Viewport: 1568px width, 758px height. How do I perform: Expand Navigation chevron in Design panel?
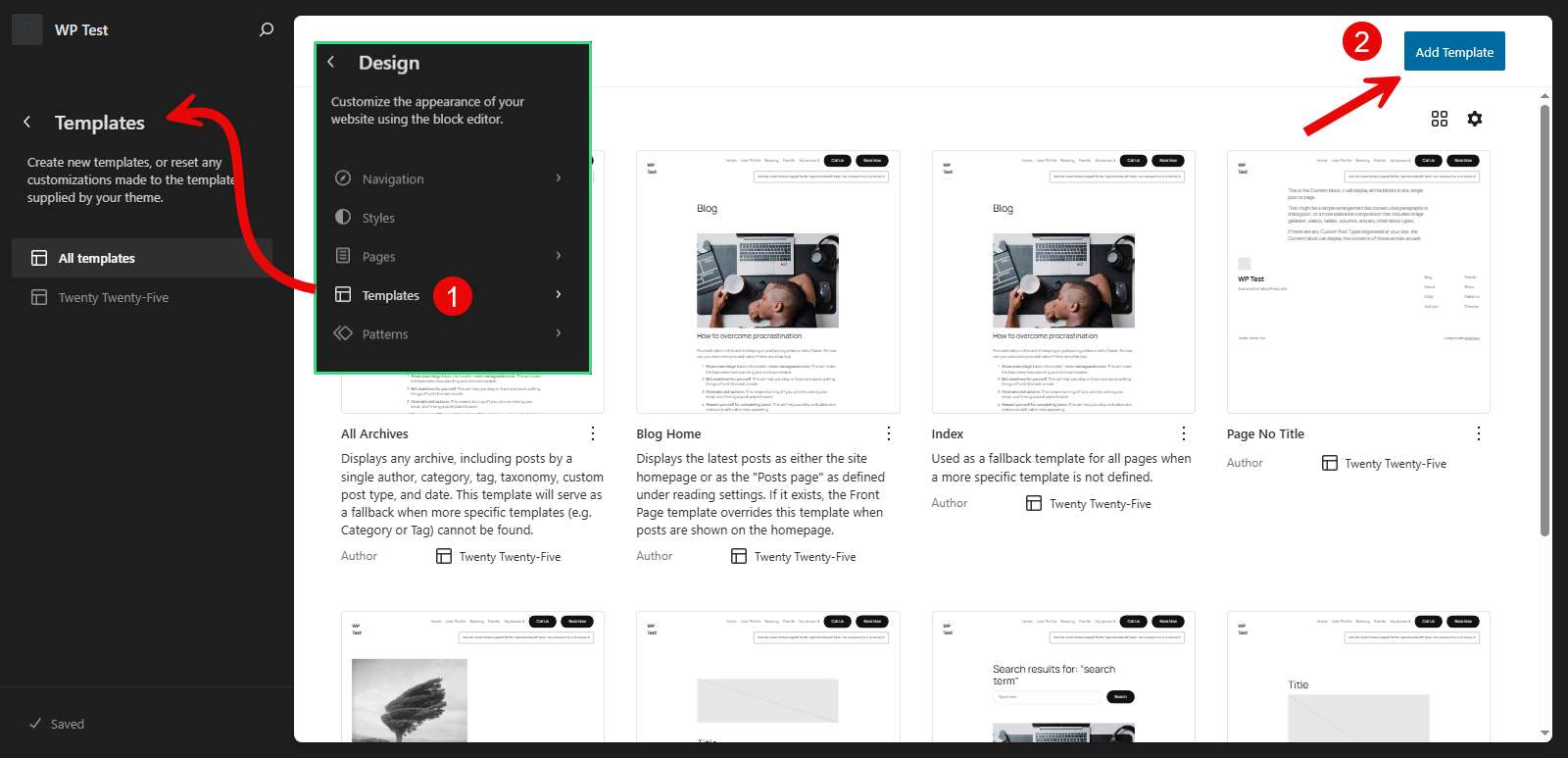tap(559, 177)
